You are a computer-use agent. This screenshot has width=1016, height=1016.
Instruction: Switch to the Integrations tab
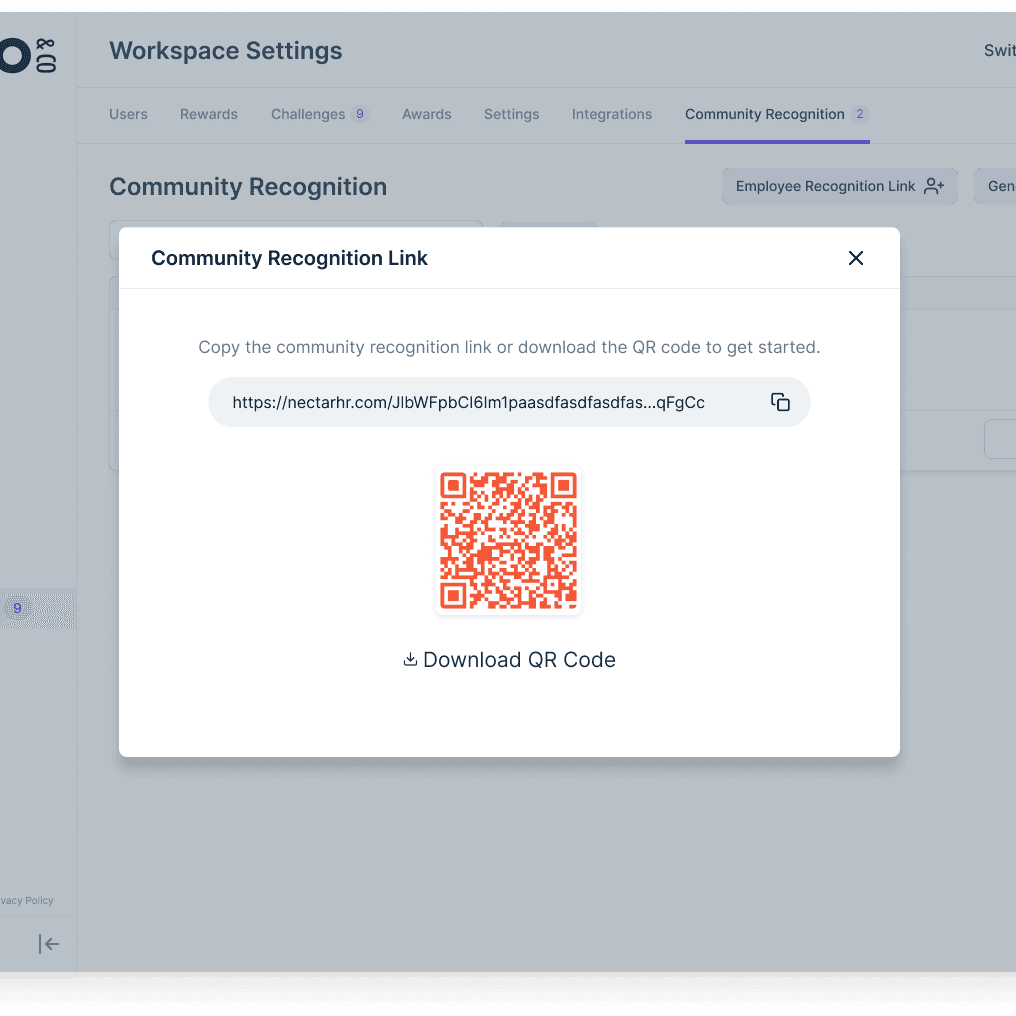click(612, 114)
